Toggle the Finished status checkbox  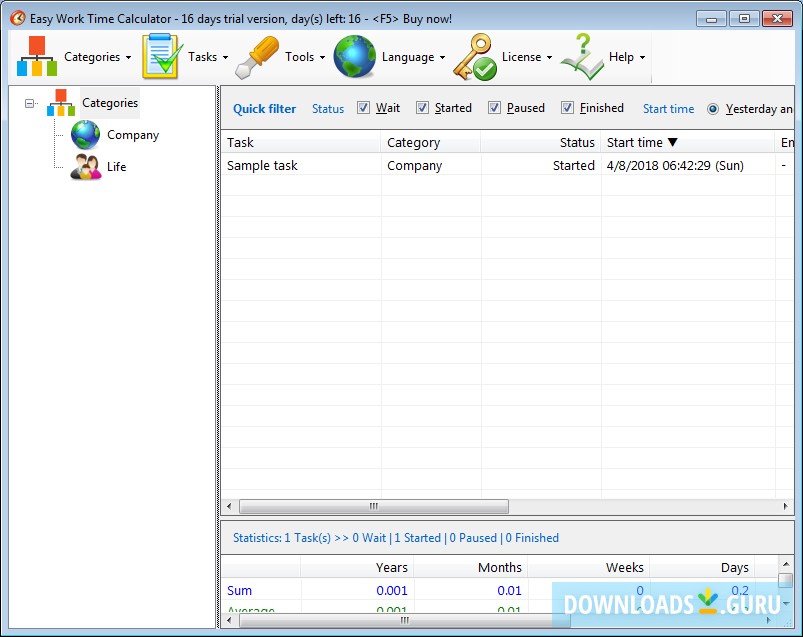coord(567,108)
